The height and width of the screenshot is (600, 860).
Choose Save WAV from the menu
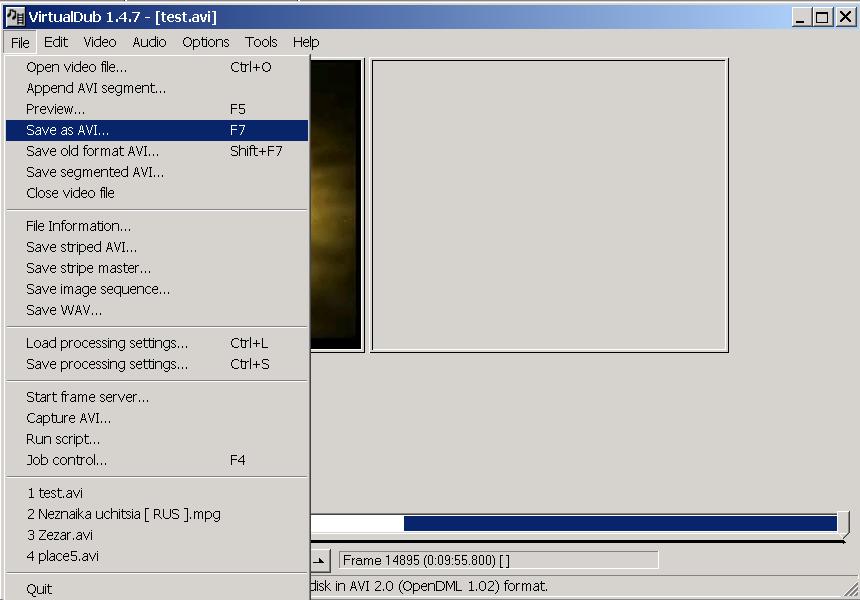pos(64,310)
